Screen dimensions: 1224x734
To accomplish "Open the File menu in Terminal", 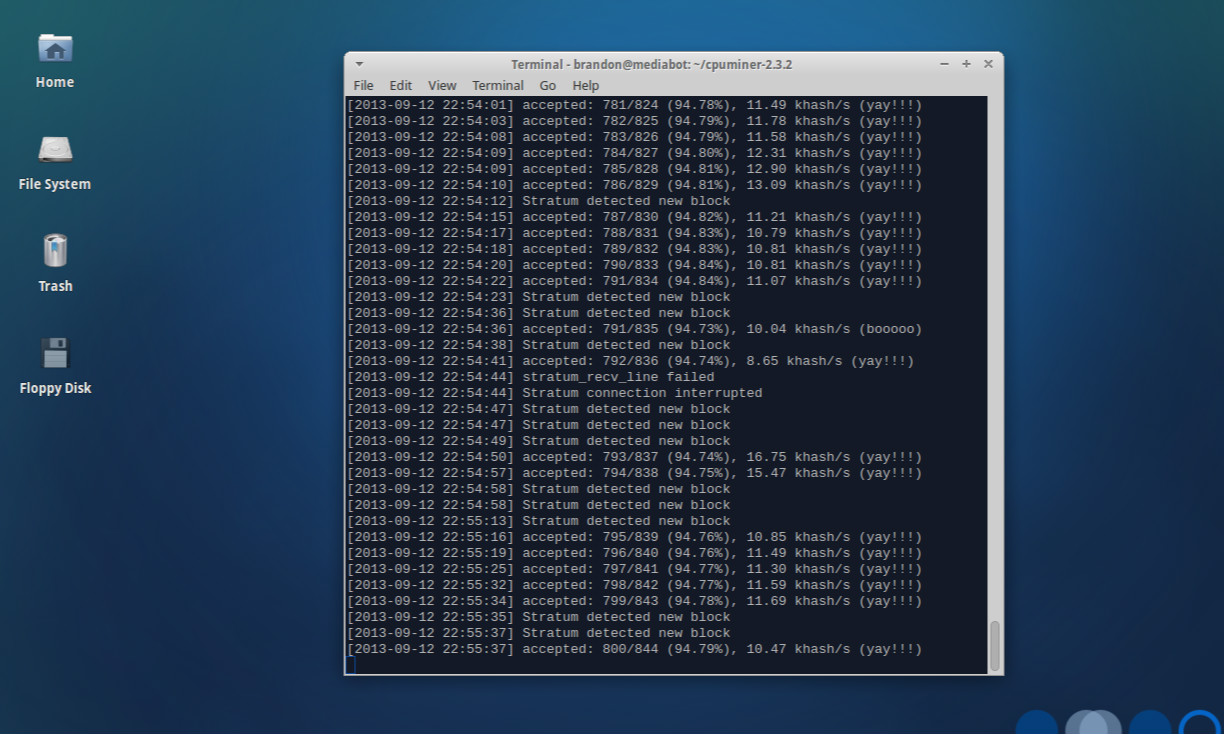I will click(363, 86).
